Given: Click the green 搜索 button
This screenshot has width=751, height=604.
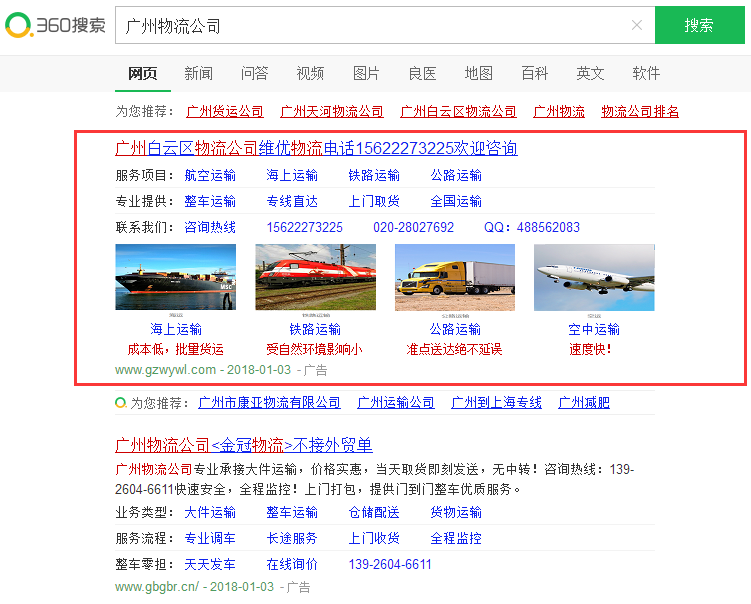Looking at the screenshot, I should 699,25.
